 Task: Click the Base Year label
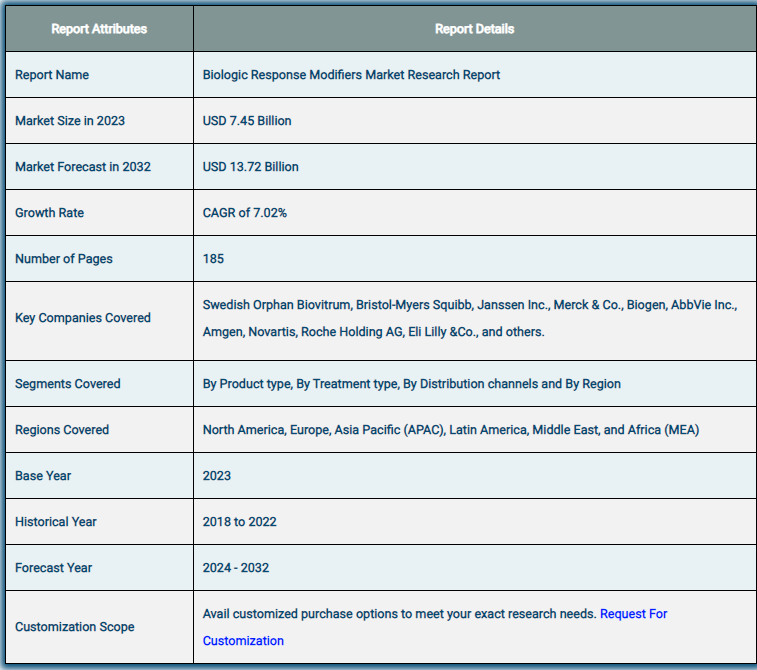pyautogui.click(x=43, y=475)
